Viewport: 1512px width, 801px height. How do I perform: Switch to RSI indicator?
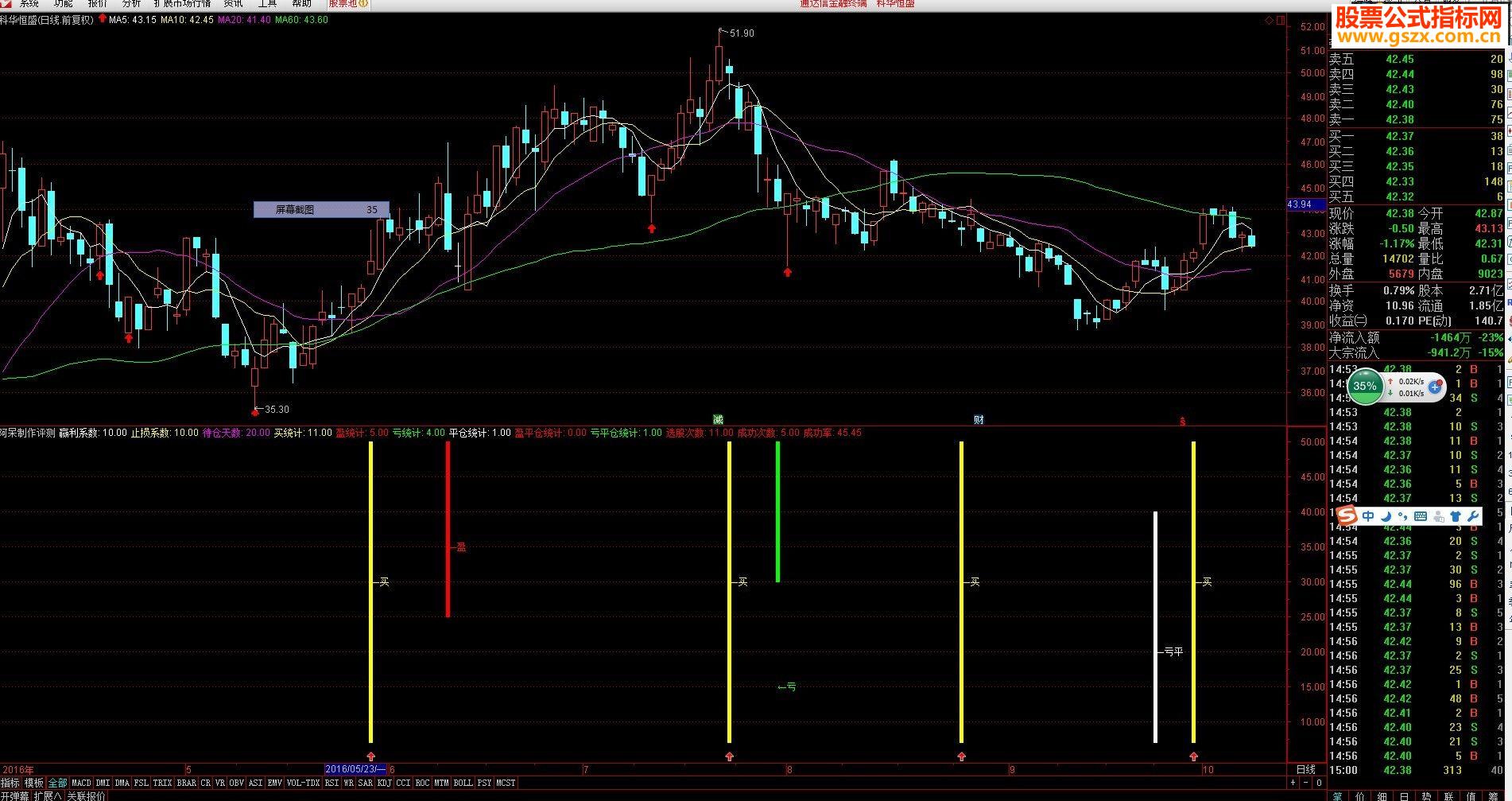331,783
